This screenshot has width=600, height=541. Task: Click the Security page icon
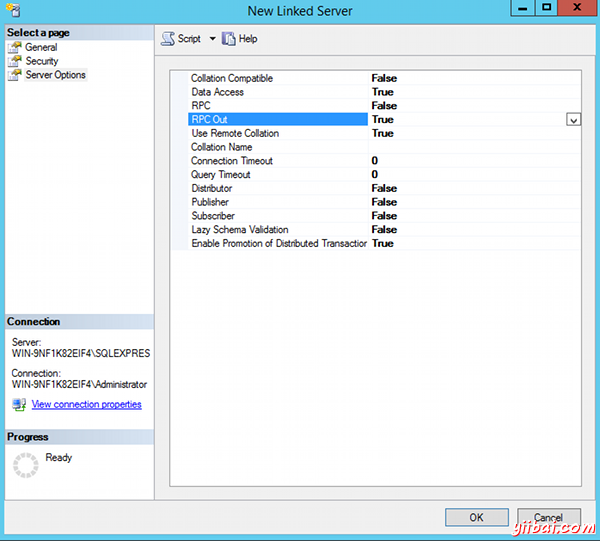click(15, 61)
